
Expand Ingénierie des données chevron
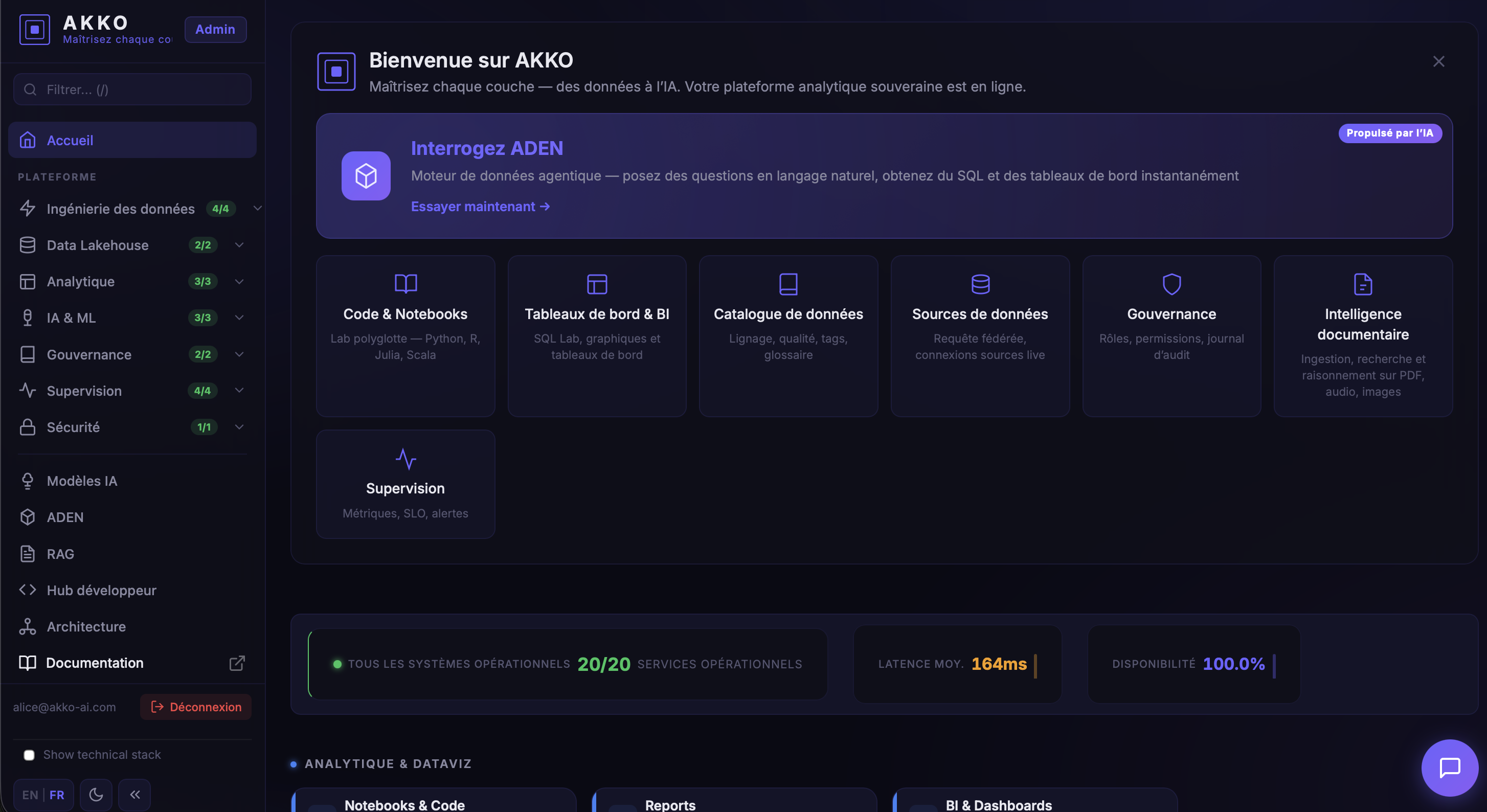tap(257, 208)
